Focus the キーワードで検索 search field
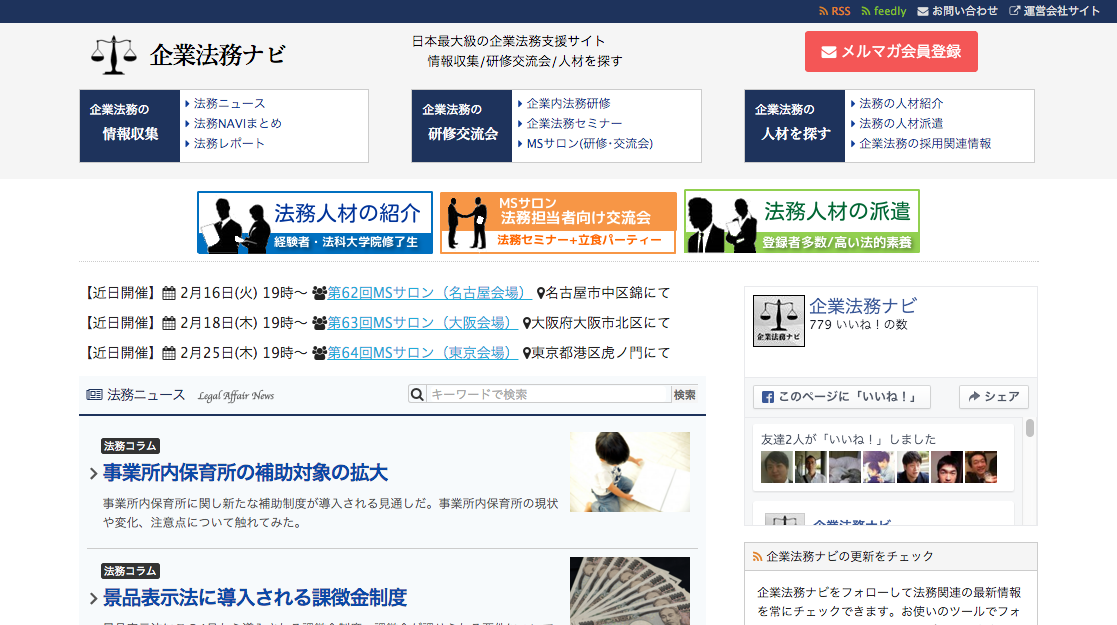 tap(549, 394)
